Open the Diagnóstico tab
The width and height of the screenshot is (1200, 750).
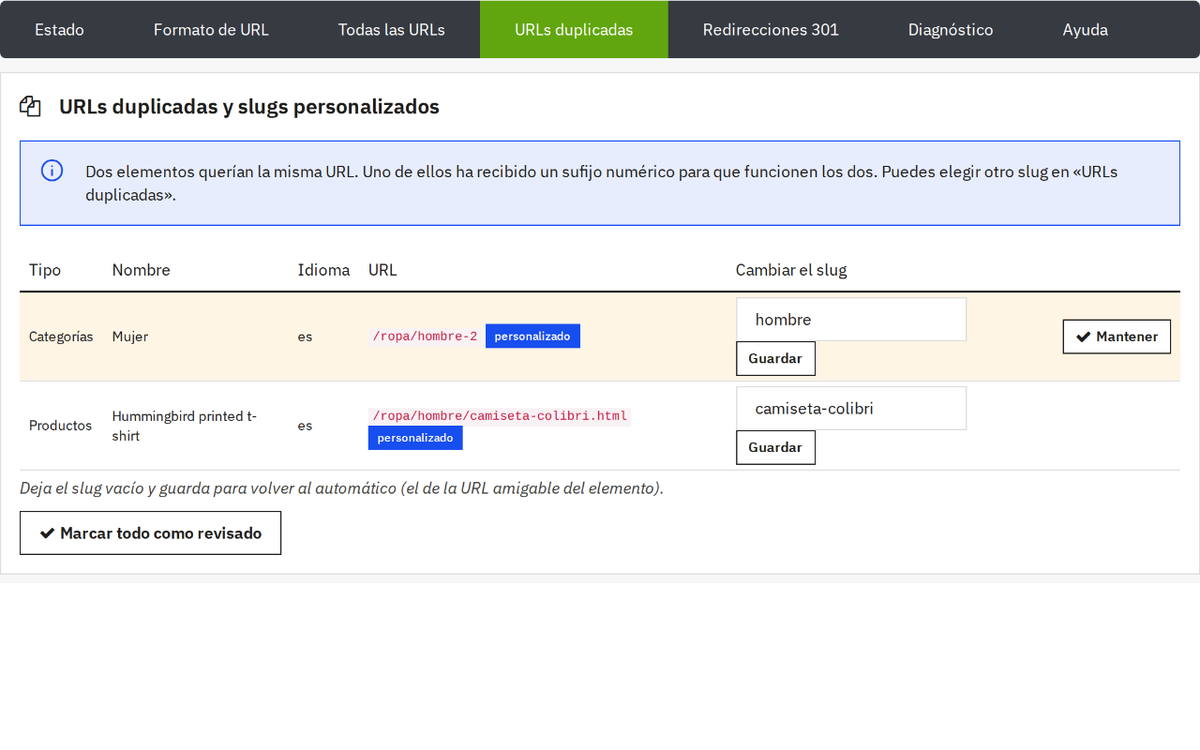[x=951, y=29]
